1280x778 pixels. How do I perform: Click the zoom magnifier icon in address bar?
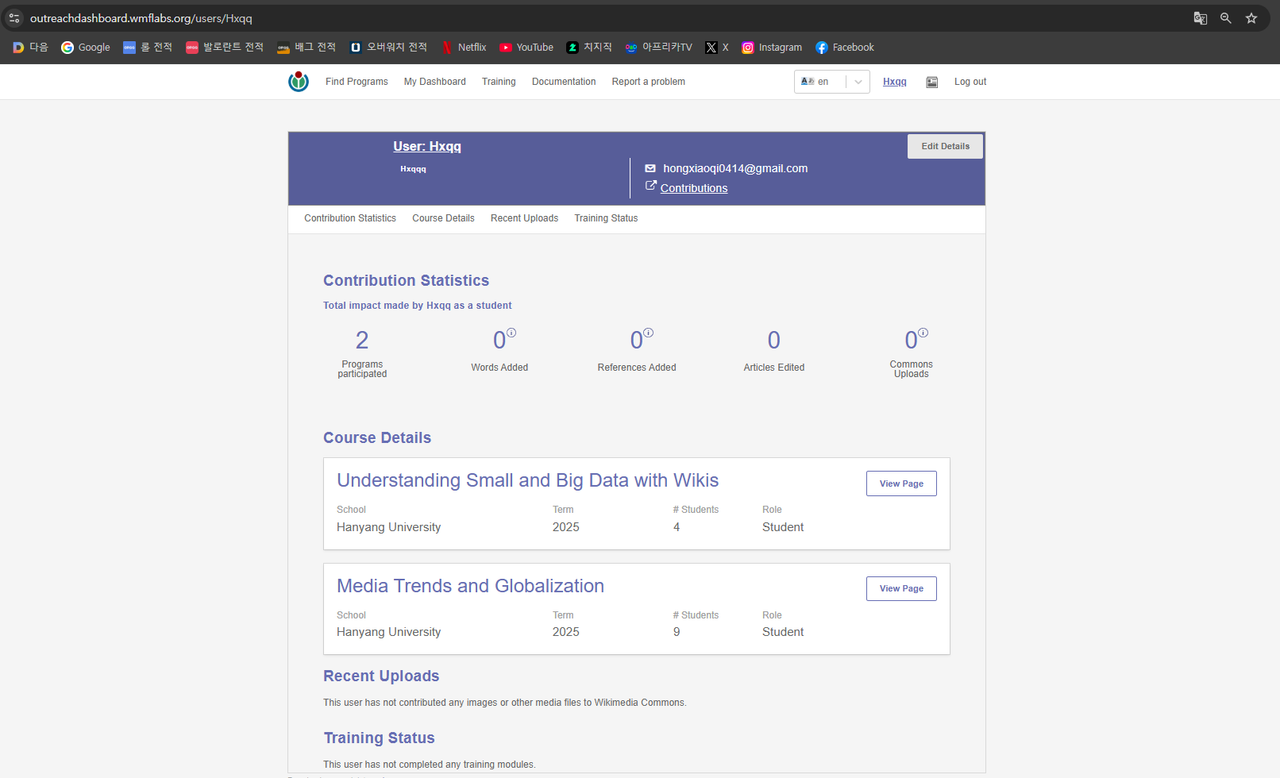pyautogui.click(x=1226, y=18)
